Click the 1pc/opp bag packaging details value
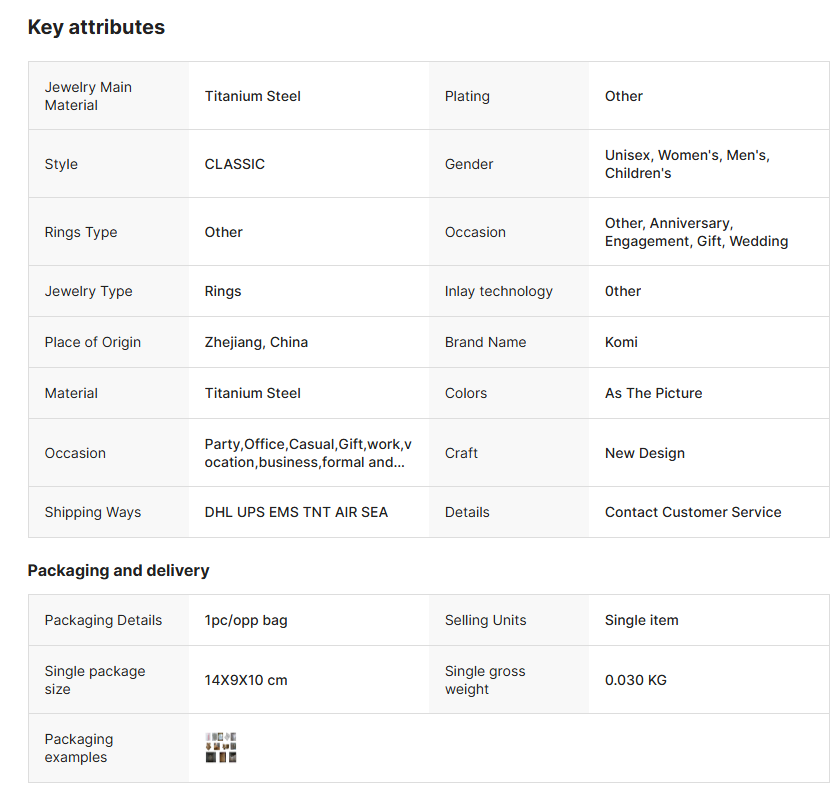 tap(246, 620)
